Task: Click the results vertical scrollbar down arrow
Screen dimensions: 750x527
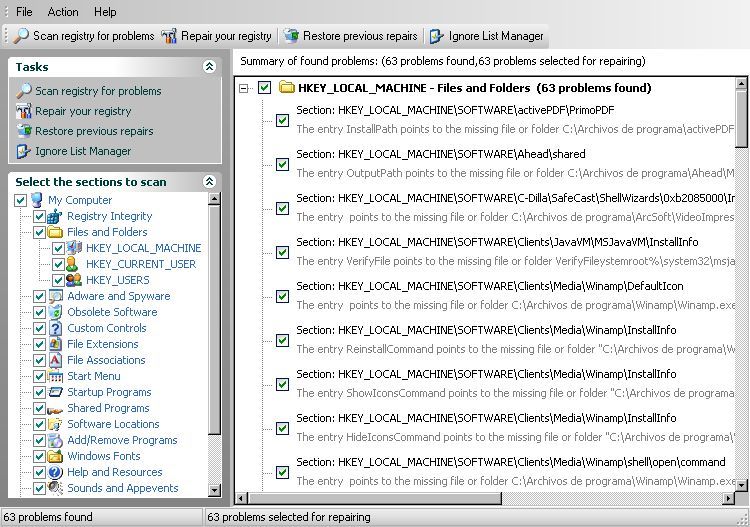Action: (x=741, y=485)
